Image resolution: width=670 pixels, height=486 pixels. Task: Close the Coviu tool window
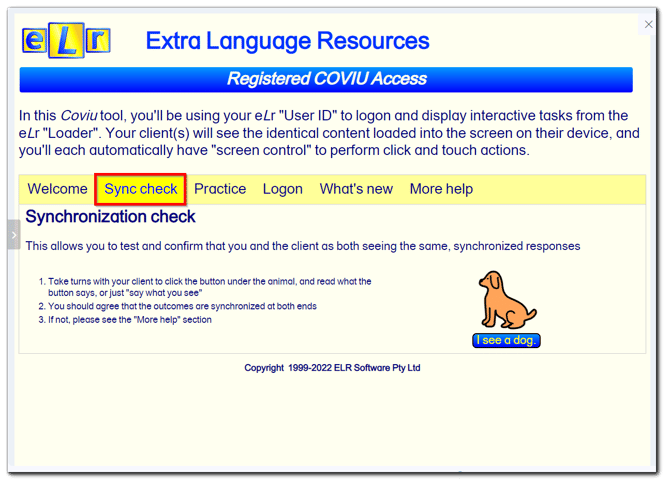click(x=648, y=24)
